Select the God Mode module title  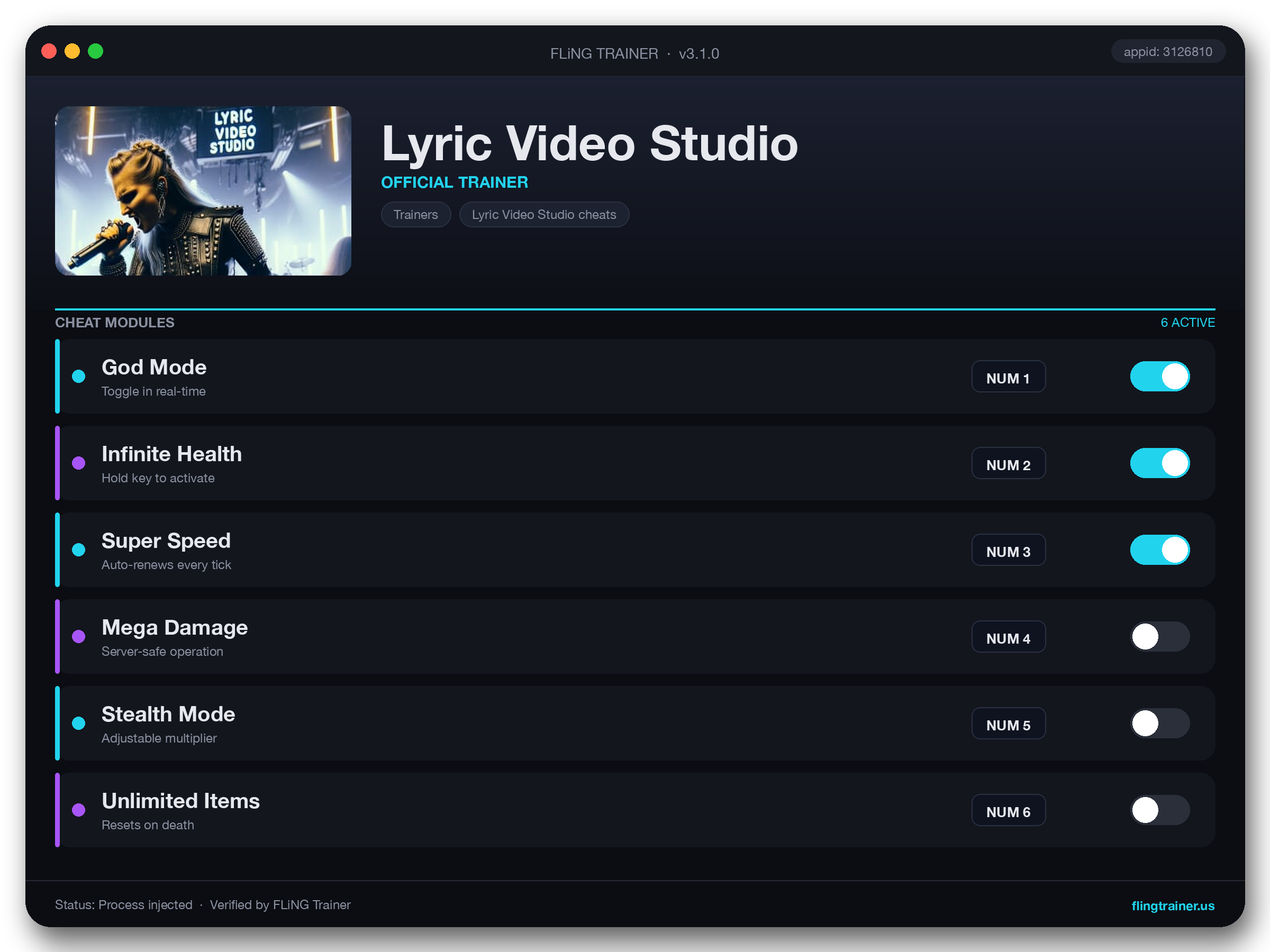pos(154,367)
